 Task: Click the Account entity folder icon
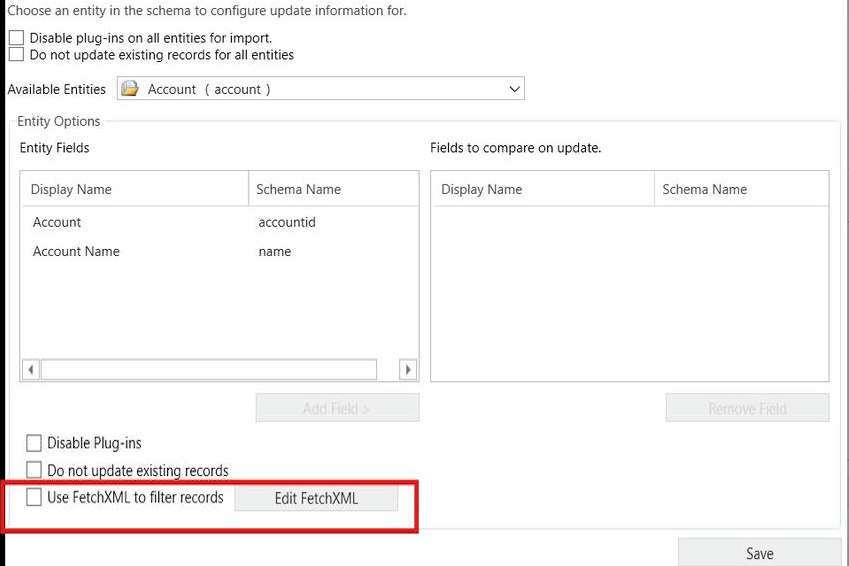129,89
